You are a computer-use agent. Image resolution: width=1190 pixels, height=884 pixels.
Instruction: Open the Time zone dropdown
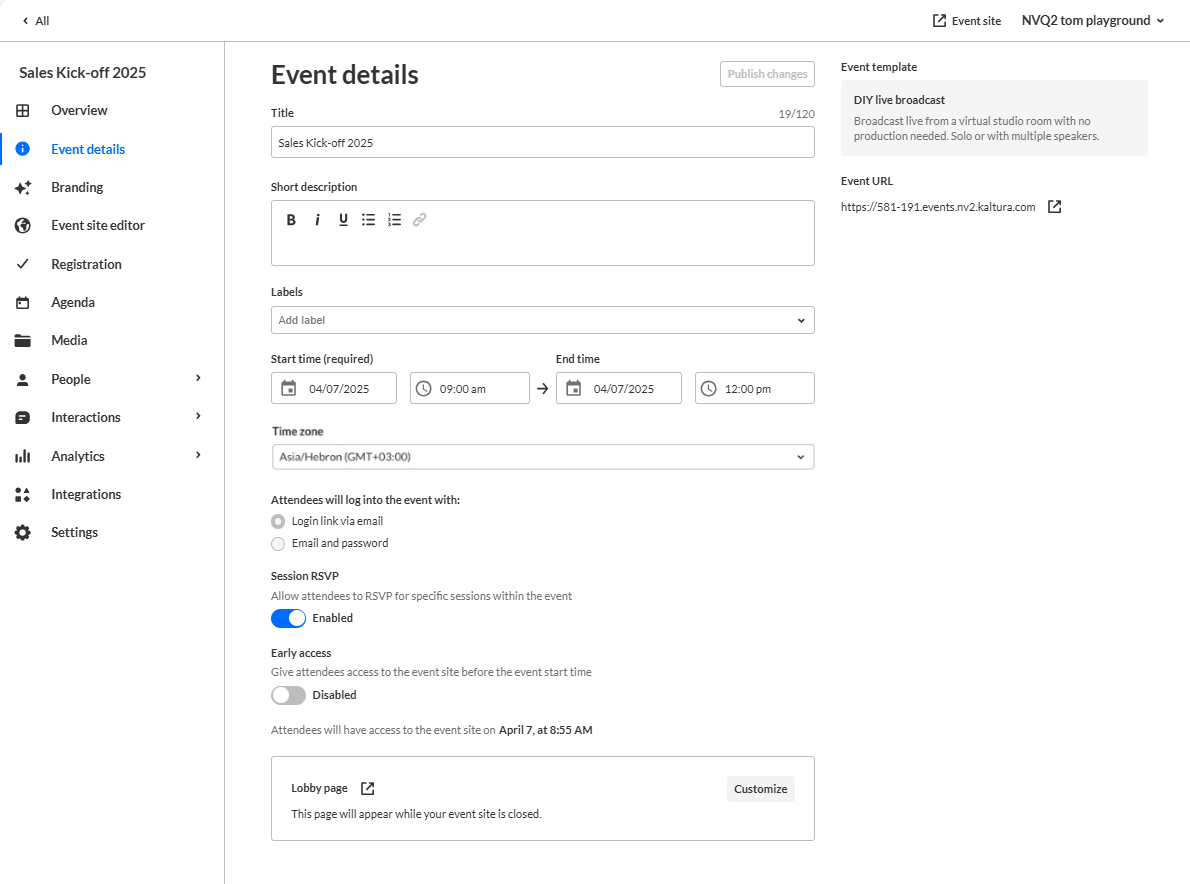pos(542,457)
